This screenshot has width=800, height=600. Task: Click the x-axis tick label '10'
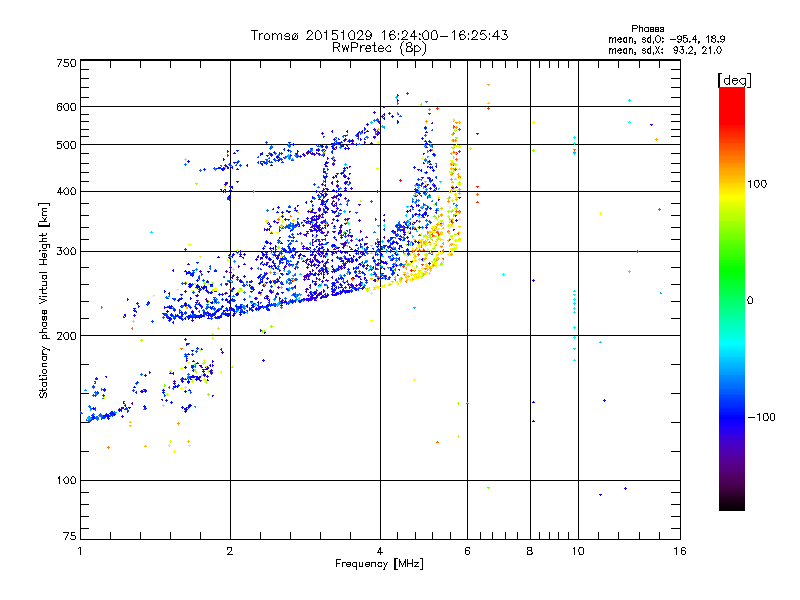pos(578,551)
